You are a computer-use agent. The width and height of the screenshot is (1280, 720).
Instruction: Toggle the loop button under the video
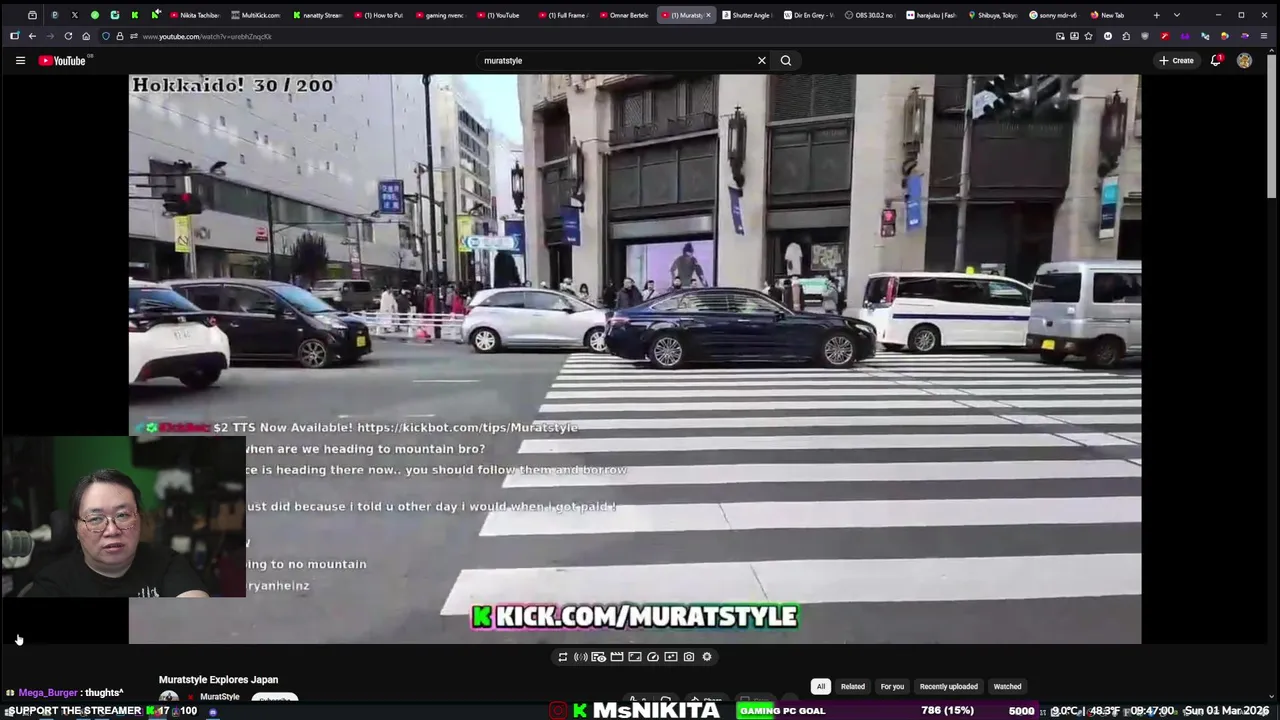563,657
